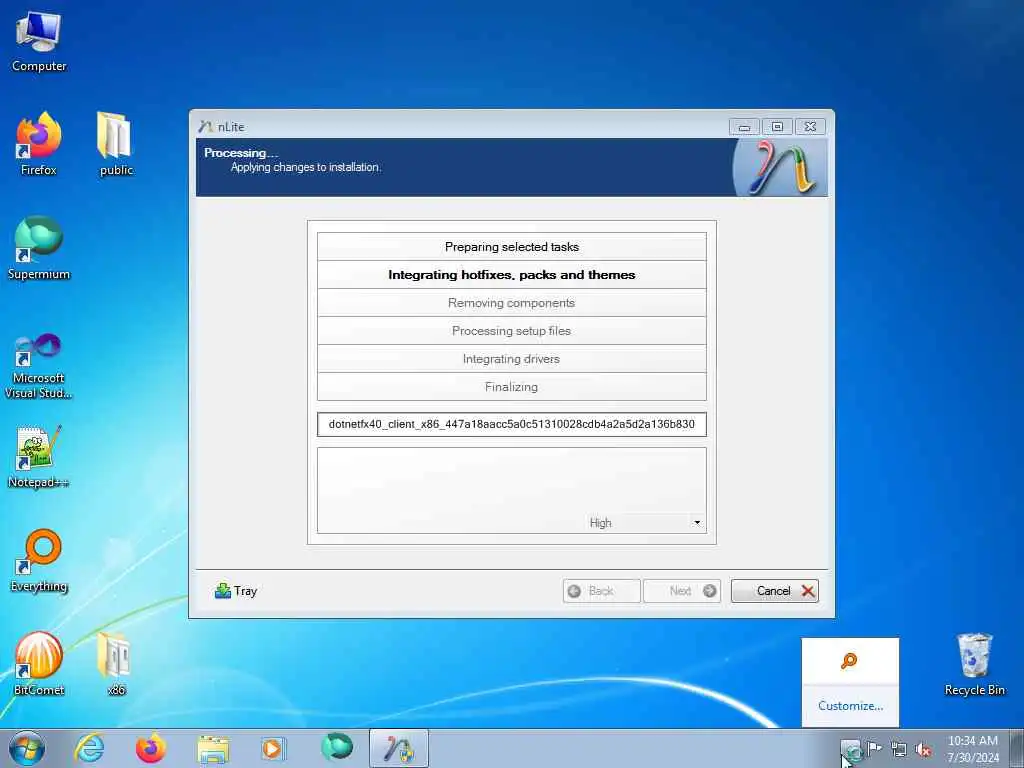Click 'Removing components' step

(511, 303)
